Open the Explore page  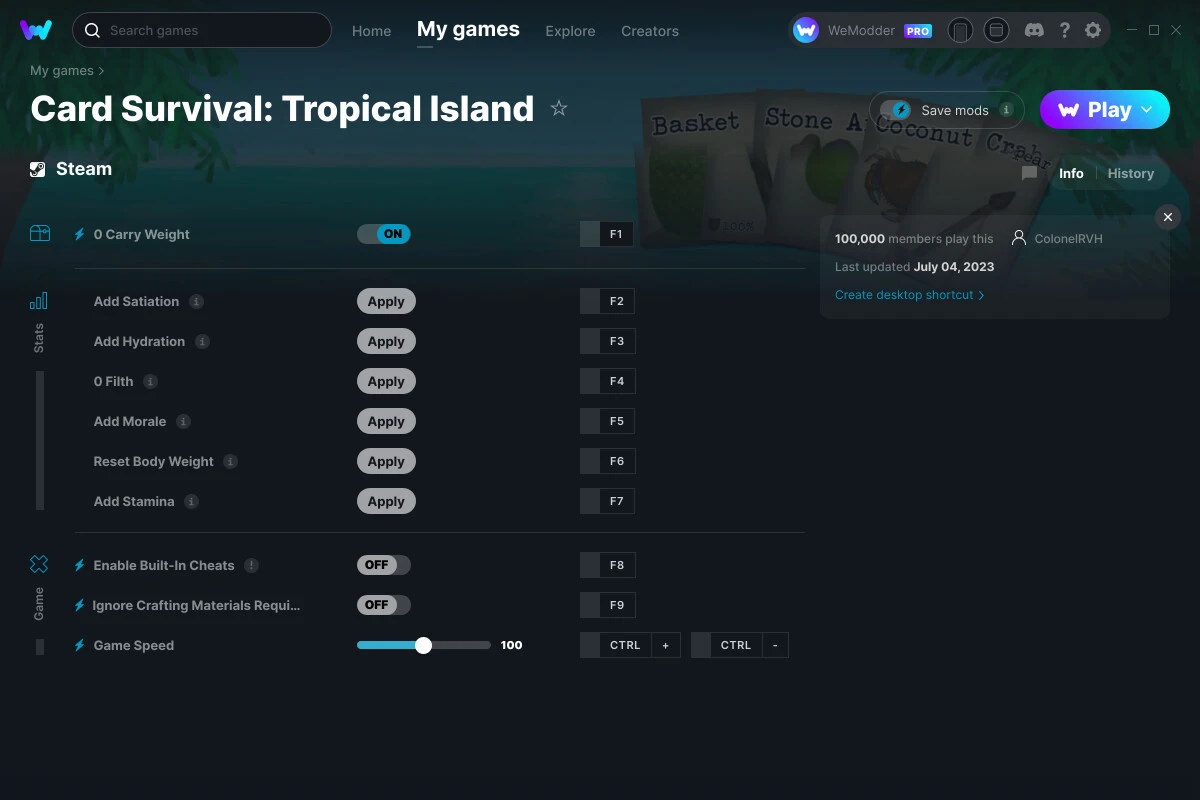(570, 31)
